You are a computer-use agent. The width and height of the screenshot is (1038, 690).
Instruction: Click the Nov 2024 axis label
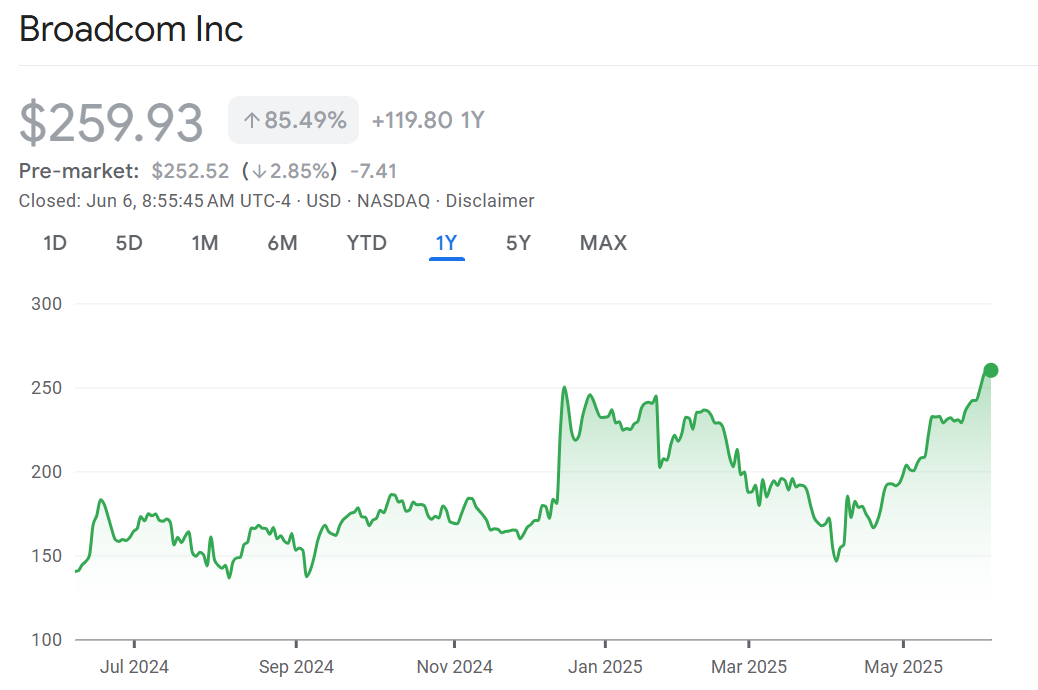[x=454, y=667]
